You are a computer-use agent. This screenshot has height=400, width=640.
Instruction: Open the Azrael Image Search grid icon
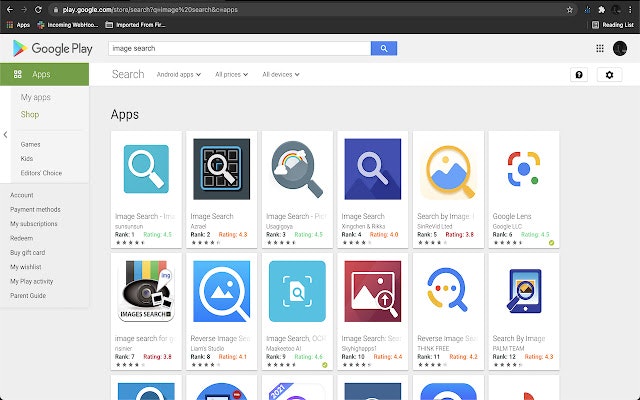[x=222, y=169]
